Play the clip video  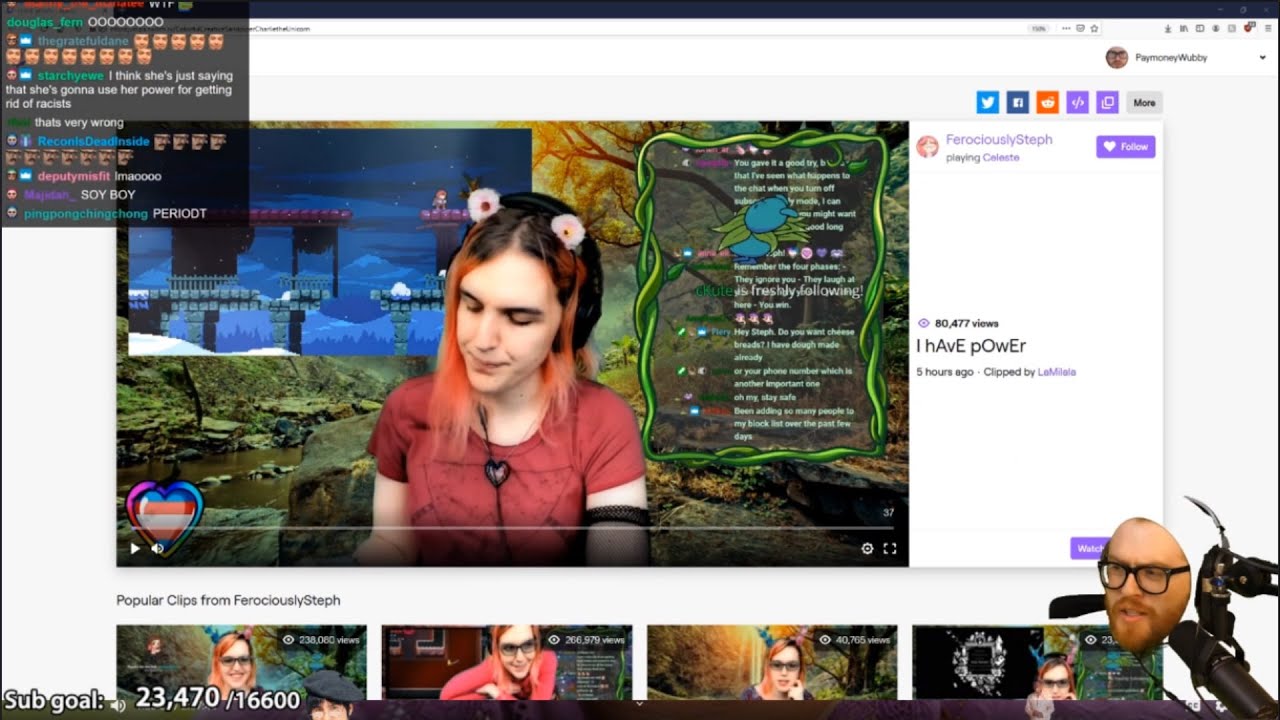click(135, 548)
